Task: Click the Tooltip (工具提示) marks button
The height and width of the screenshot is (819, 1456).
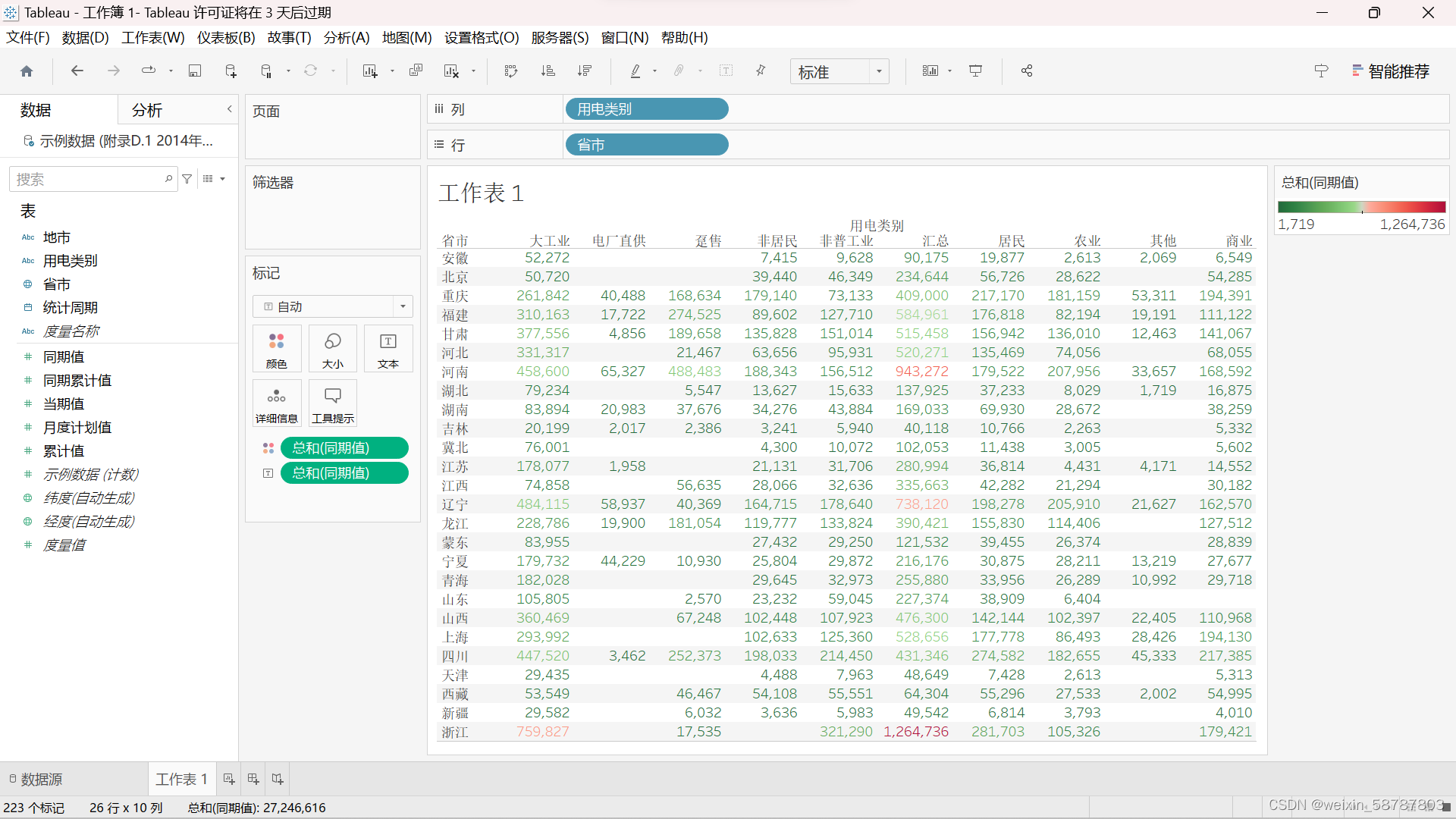Action: [332, 403]
